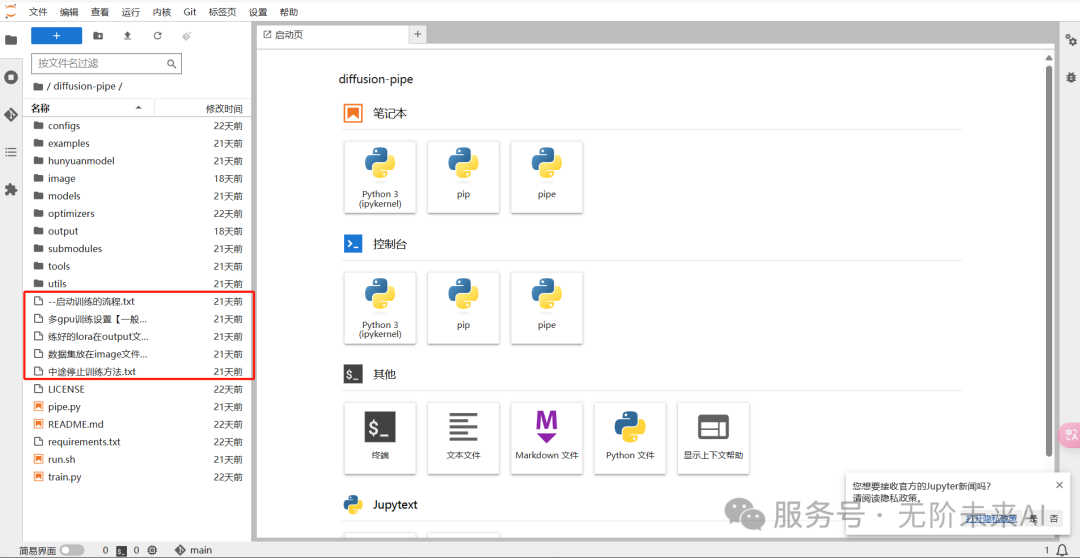Click the translation floating button at right edge
1080x558 pixels.
click(1070, 434)
